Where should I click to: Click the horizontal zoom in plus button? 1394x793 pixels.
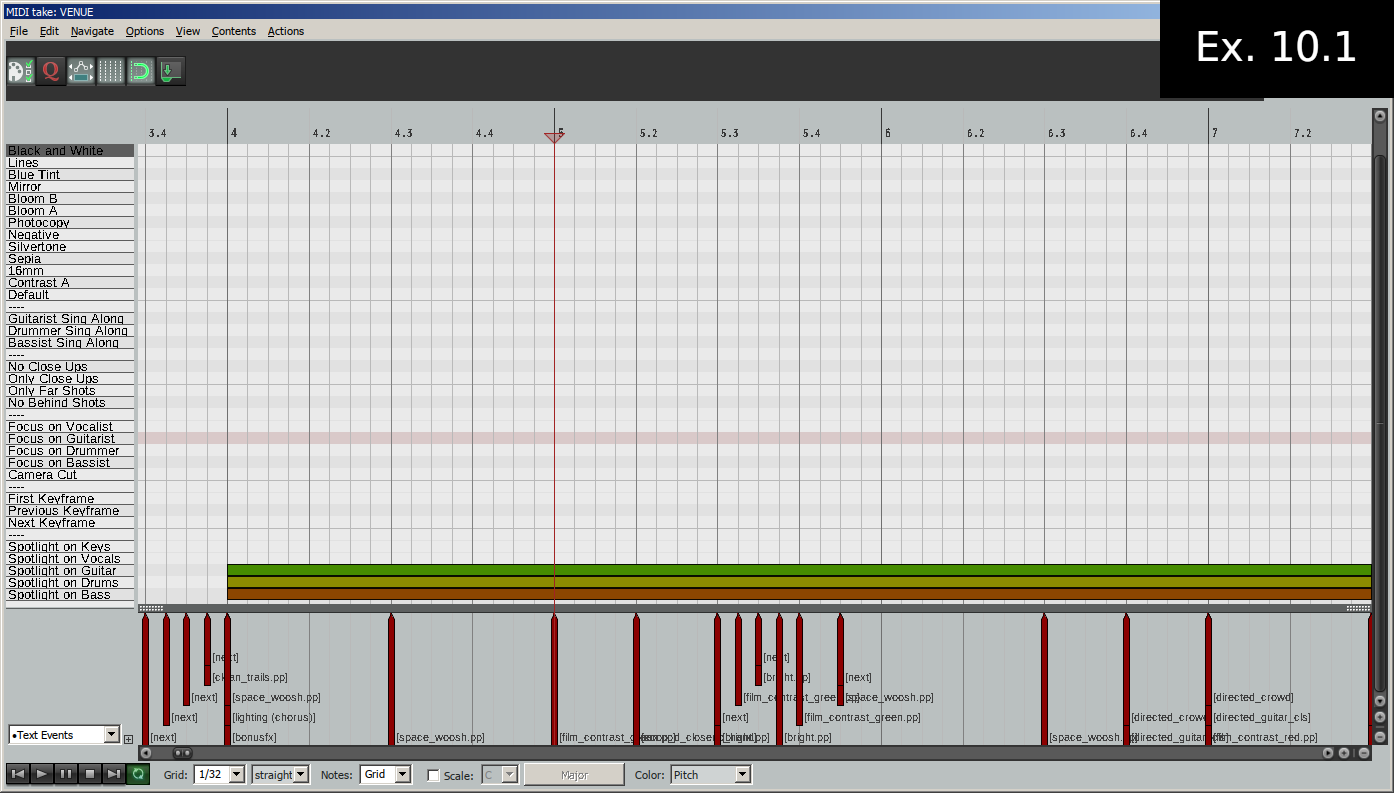[x=1344, y=753]
